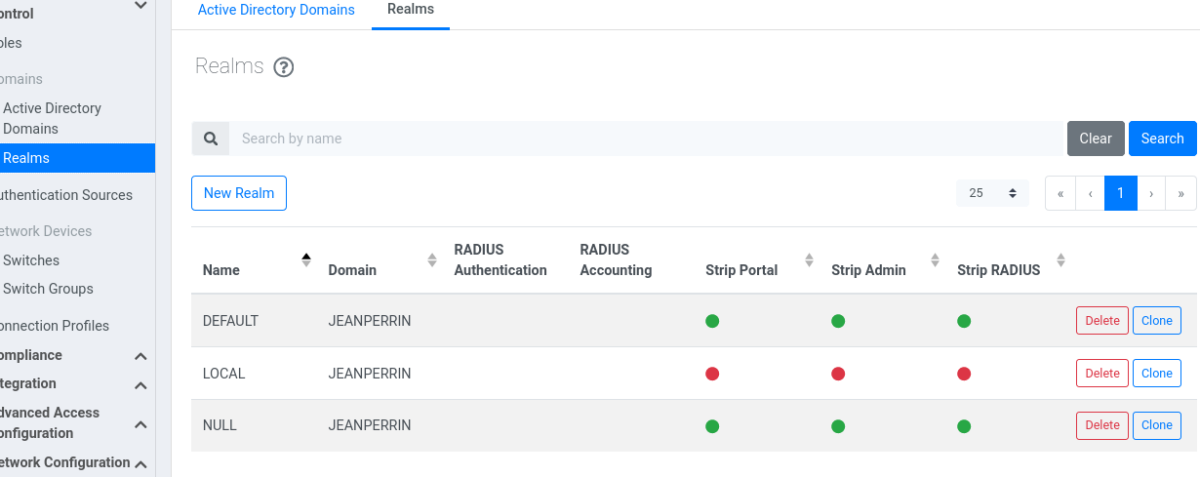Click red Strip Admin dot for LOCAL
Image resolution: width=1200 pixels, height=477 pixels.
[x=838, y=374]
